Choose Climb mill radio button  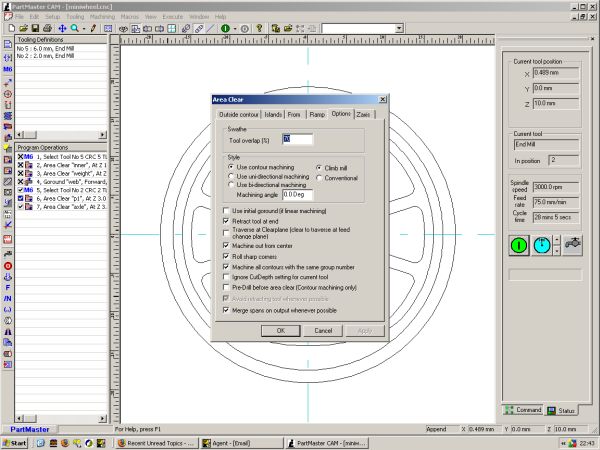[x=319, y=168]
